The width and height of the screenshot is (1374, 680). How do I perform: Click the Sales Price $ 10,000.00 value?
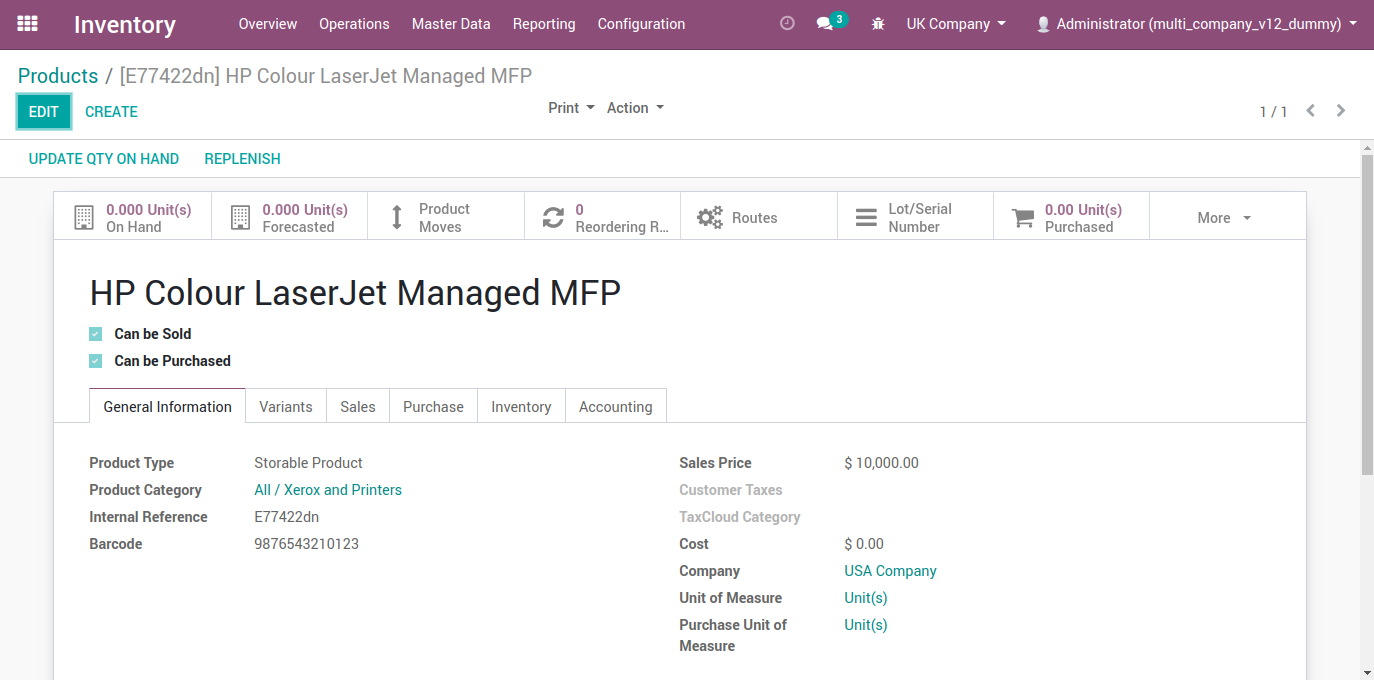pos(881,463)
